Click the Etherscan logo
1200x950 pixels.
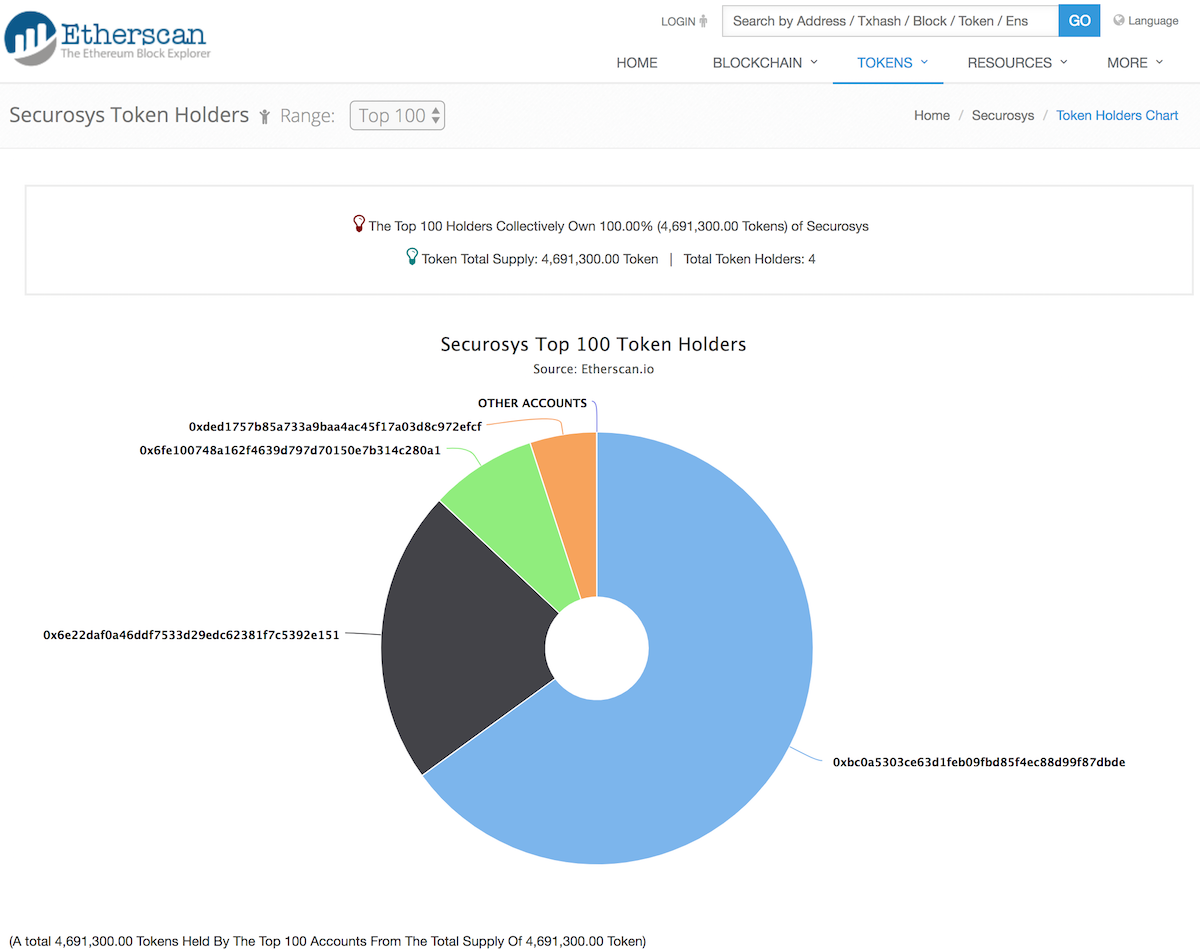coord(108,38)
